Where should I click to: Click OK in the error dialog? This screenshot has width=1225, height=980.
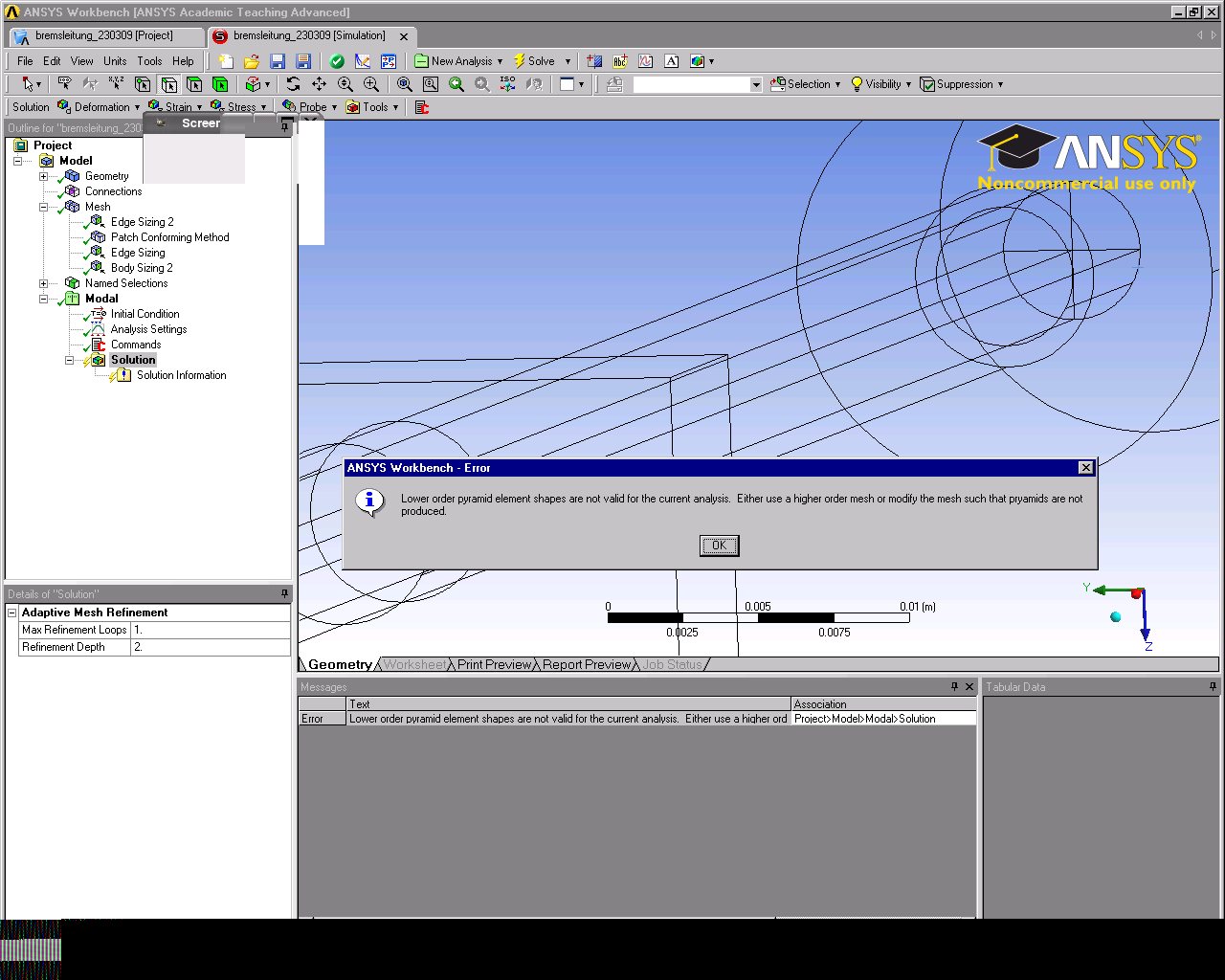point(719,546)
